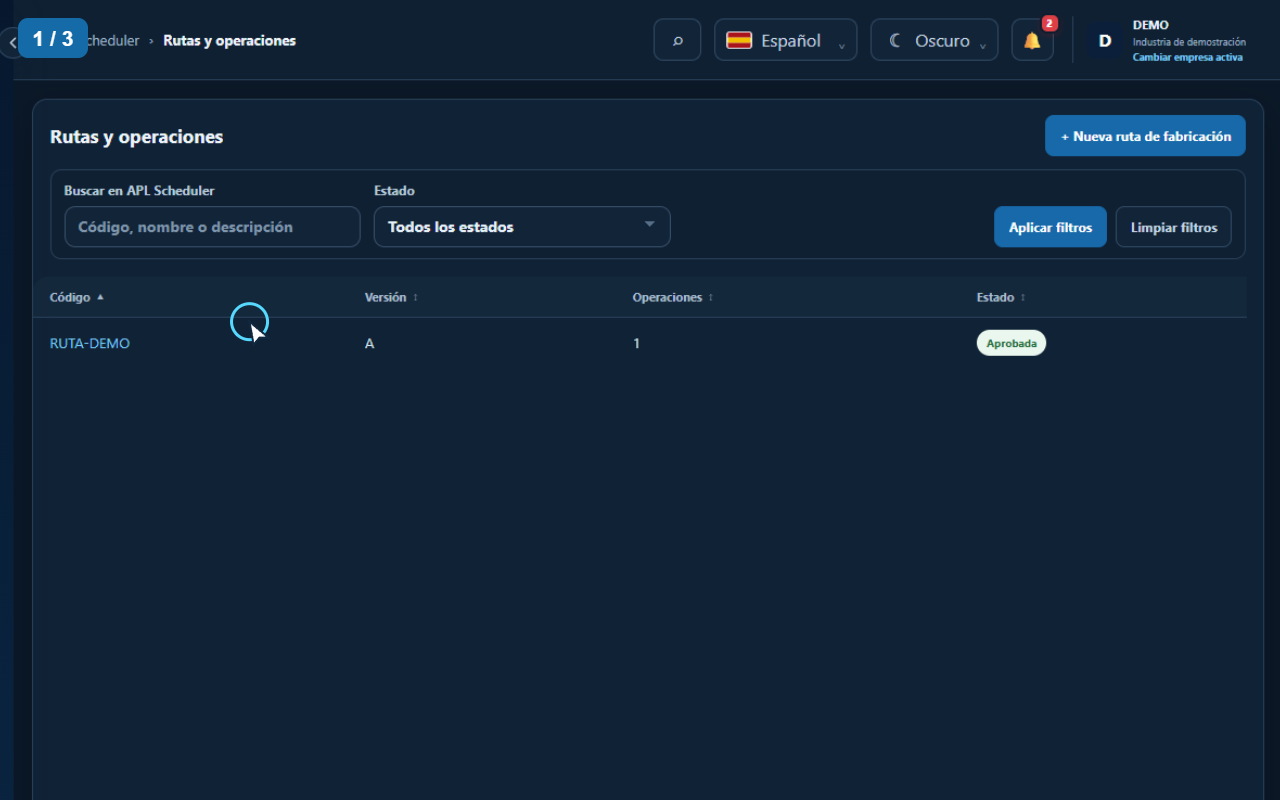Expand the Todos los estados dropdown

pos(522,227)
